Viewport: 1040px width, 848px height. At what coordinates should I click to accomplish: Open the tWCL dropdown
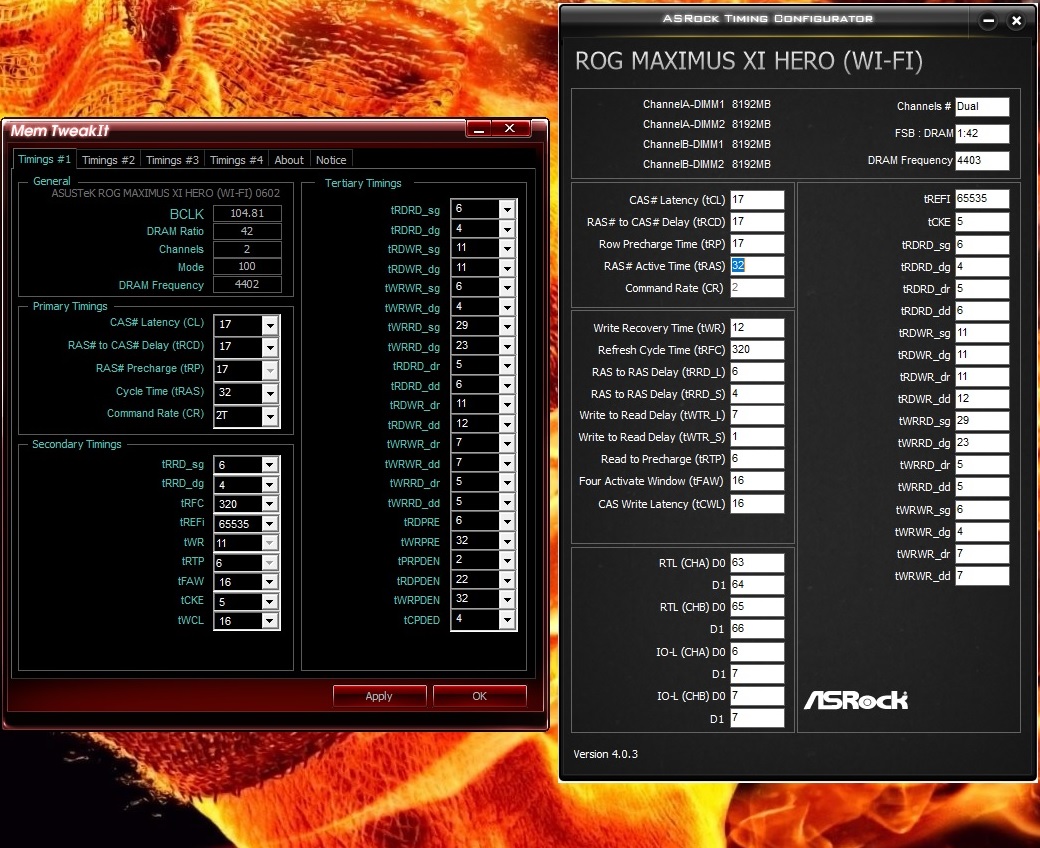click(x=269, y=621)
